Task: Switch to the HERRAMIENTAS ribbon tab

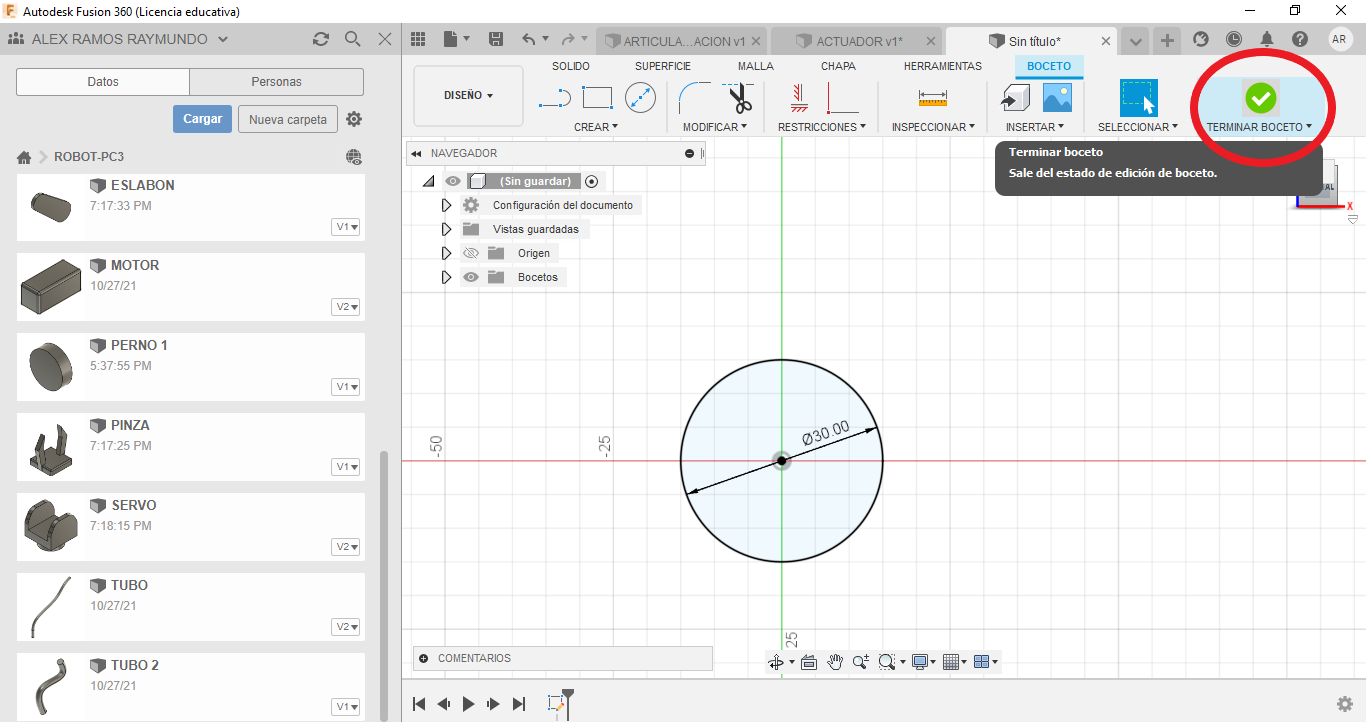Action: pos(943,66)
